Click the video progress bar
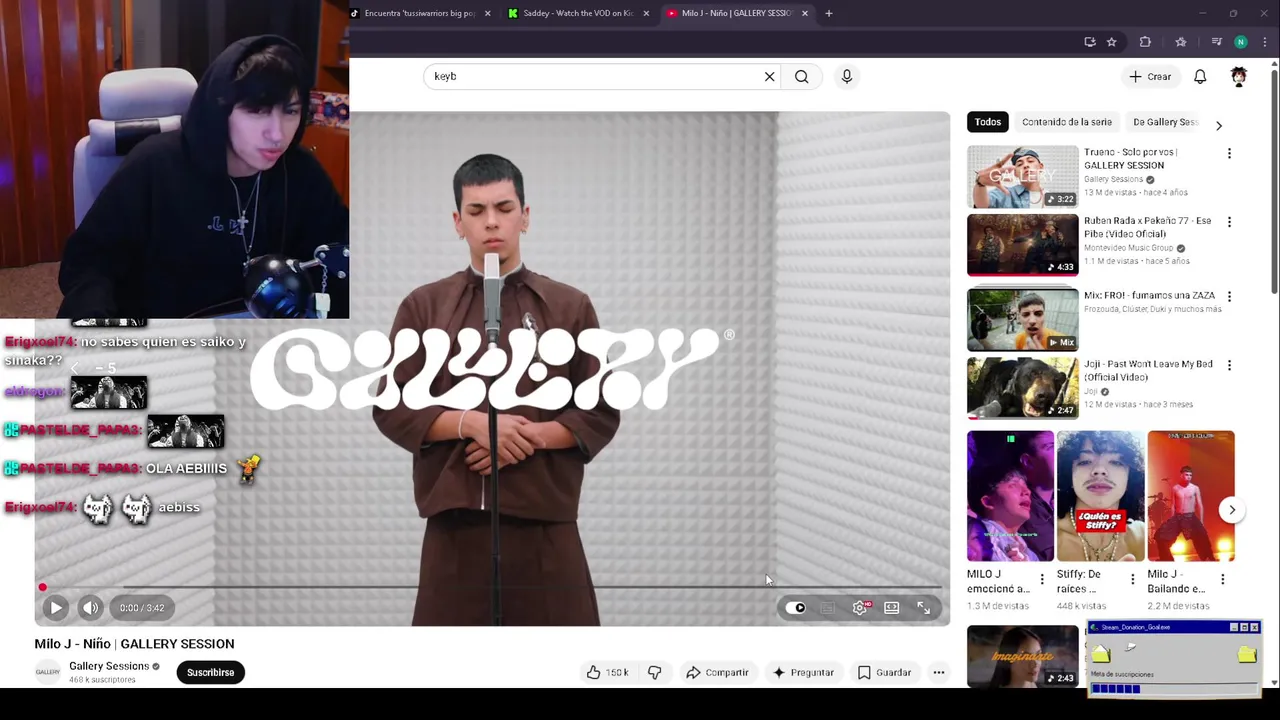 492,587
